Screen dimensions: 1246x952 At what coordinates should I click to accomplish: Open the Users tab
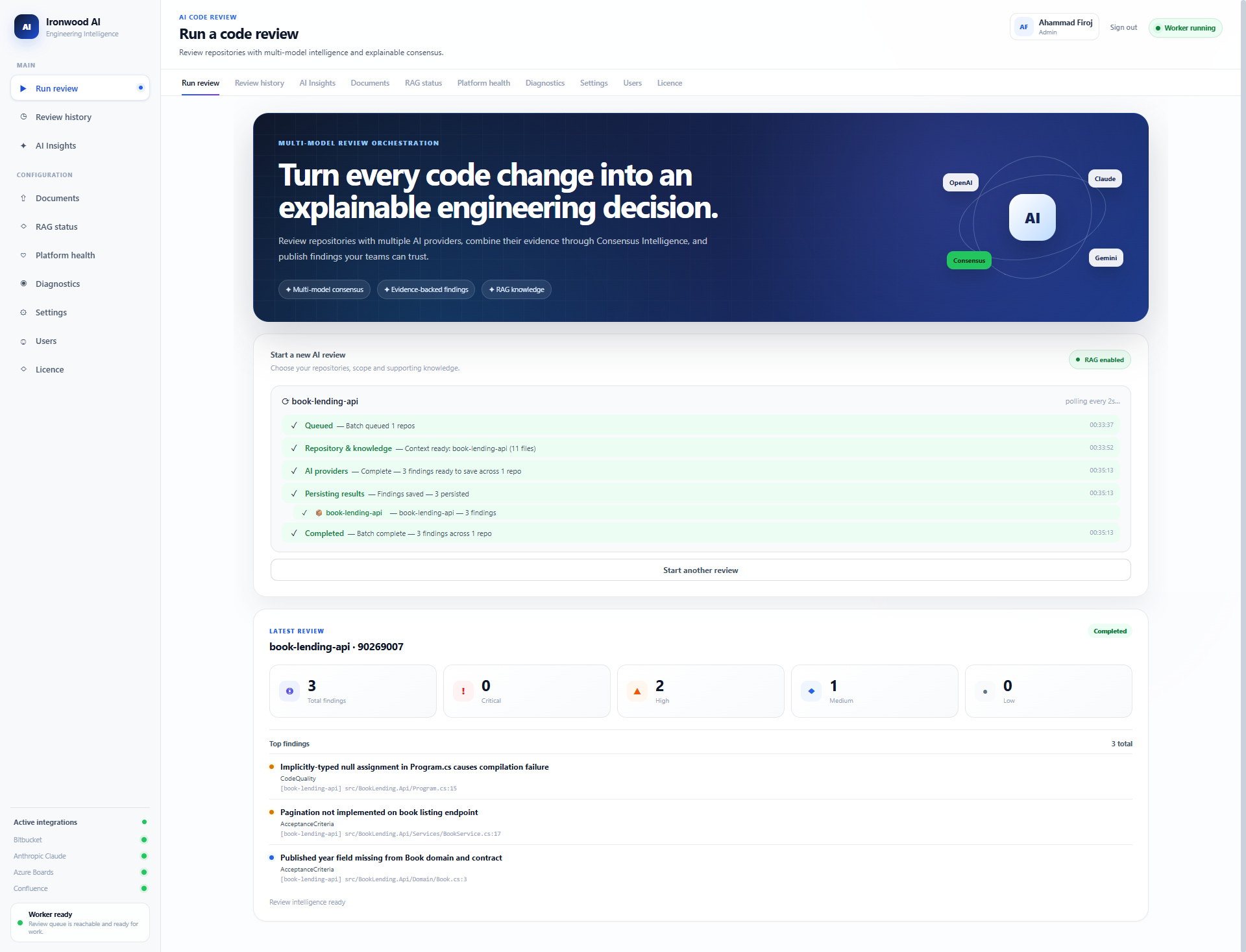[x=632, y=83]
